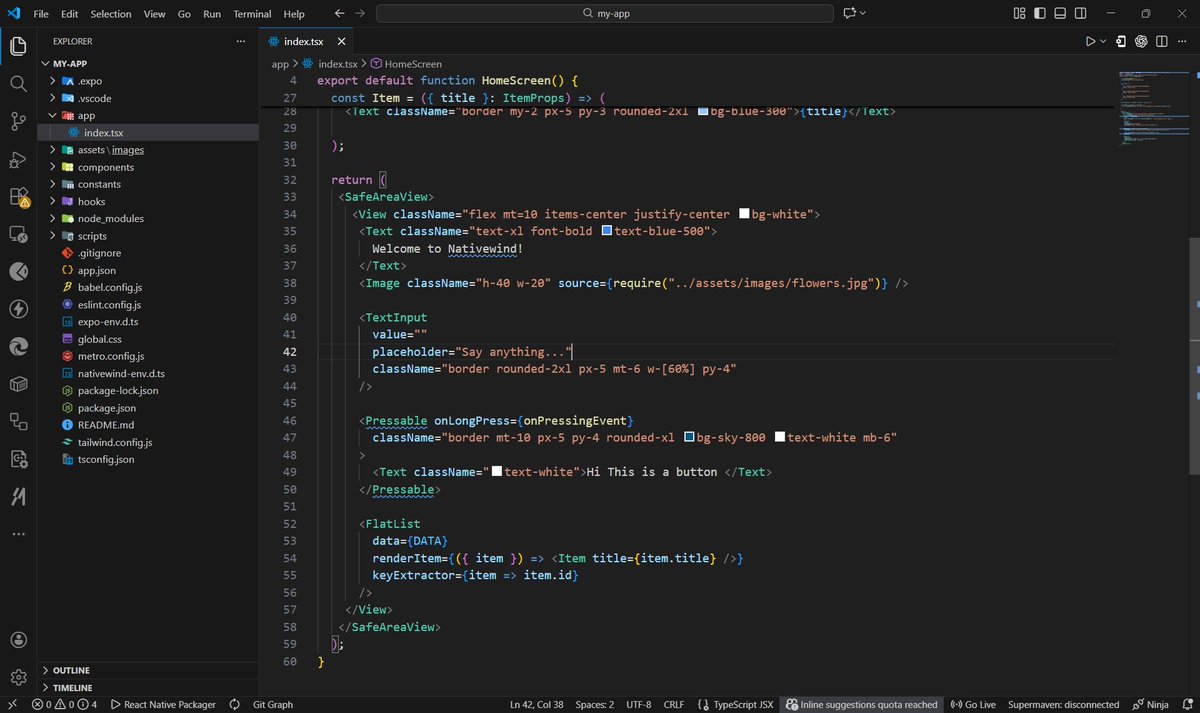Viewport: 1200px width, 713px height.
Task: Toggle the secondary sidebar visibility
Action: [1080, 13]
